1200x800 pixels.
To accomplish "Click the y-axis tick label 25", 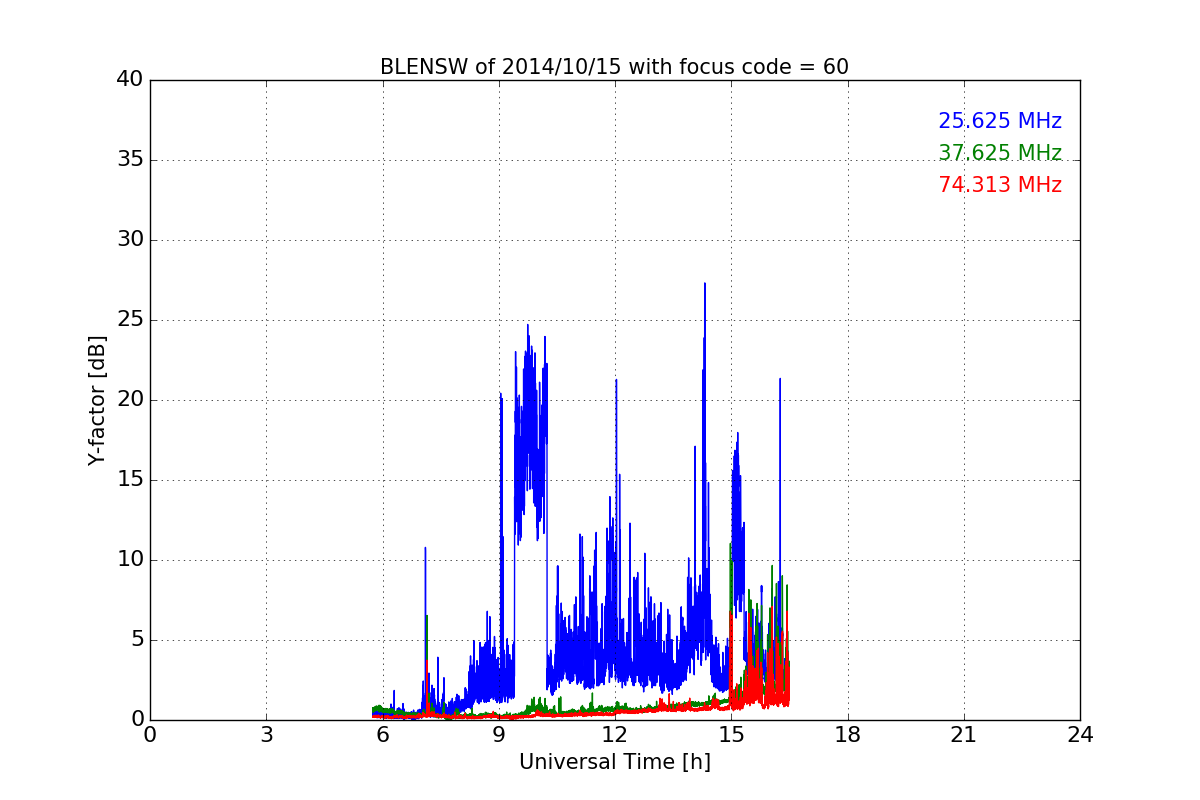I will tap(130, 320).
